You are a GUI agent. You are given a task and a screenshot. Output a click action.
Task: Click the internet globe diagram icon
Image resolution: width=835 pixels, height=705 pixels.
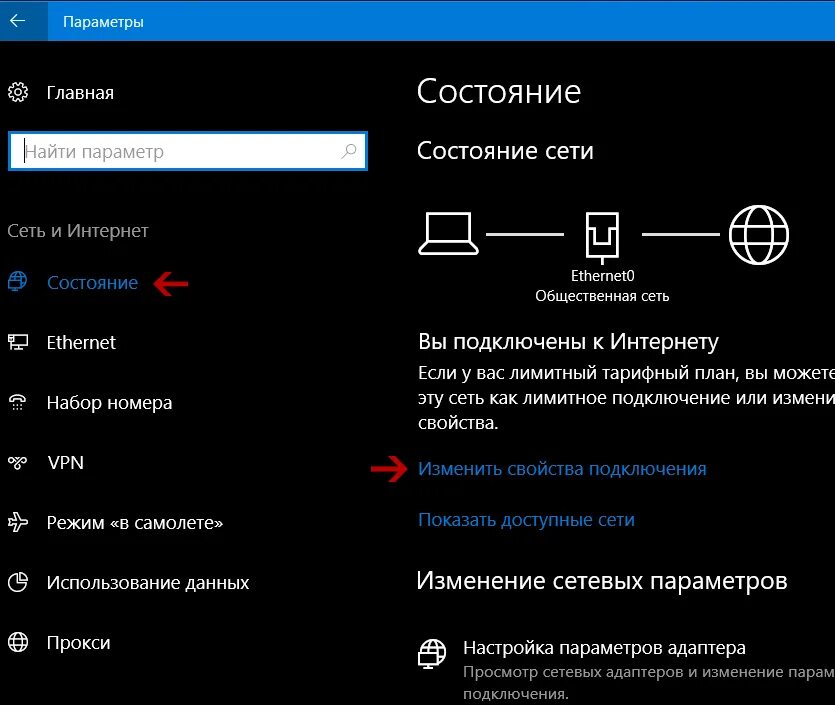pos(758,234)
